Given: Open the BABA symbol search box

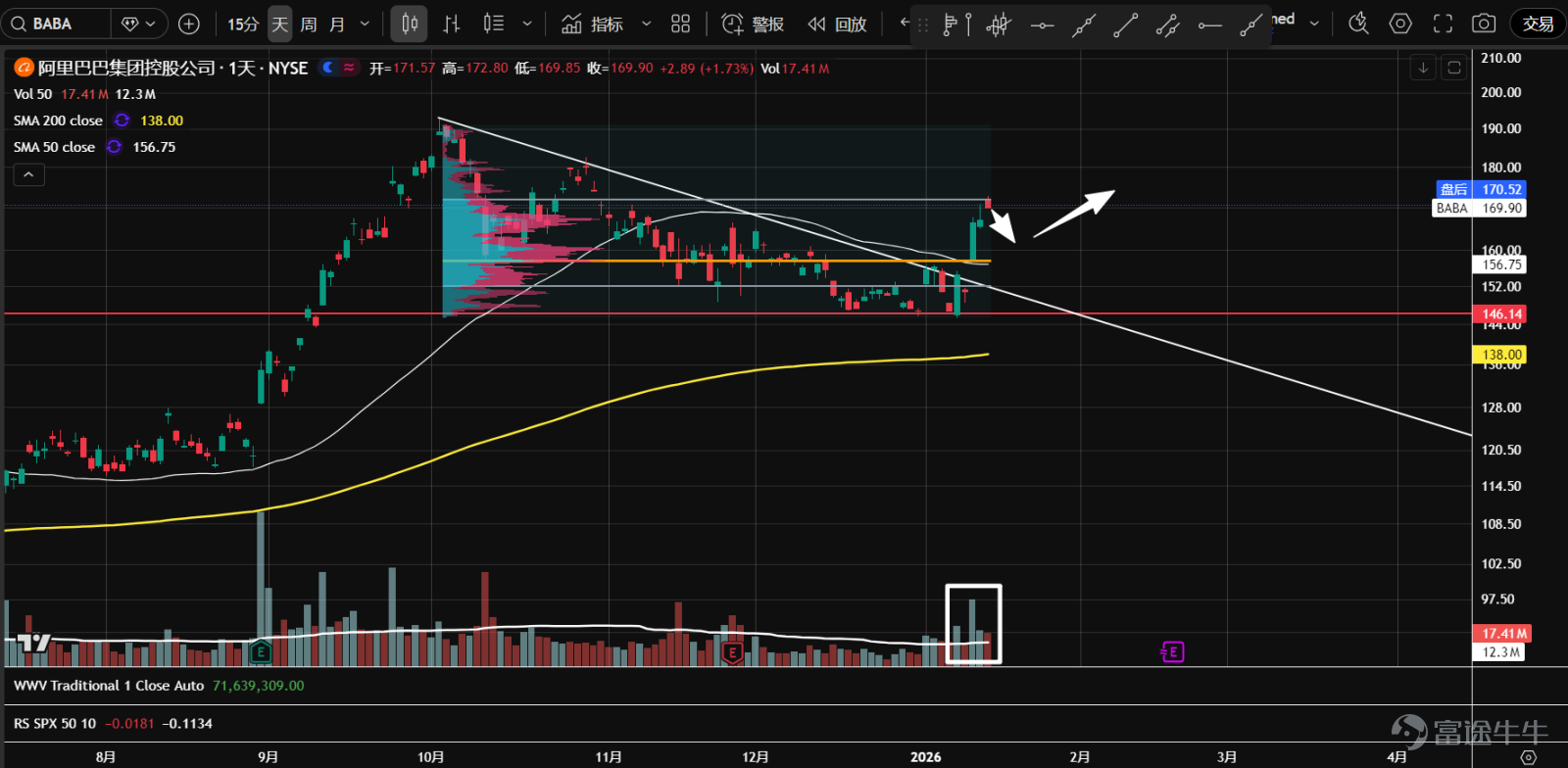Looking at the screenshot, I should (x=57, y=24).
